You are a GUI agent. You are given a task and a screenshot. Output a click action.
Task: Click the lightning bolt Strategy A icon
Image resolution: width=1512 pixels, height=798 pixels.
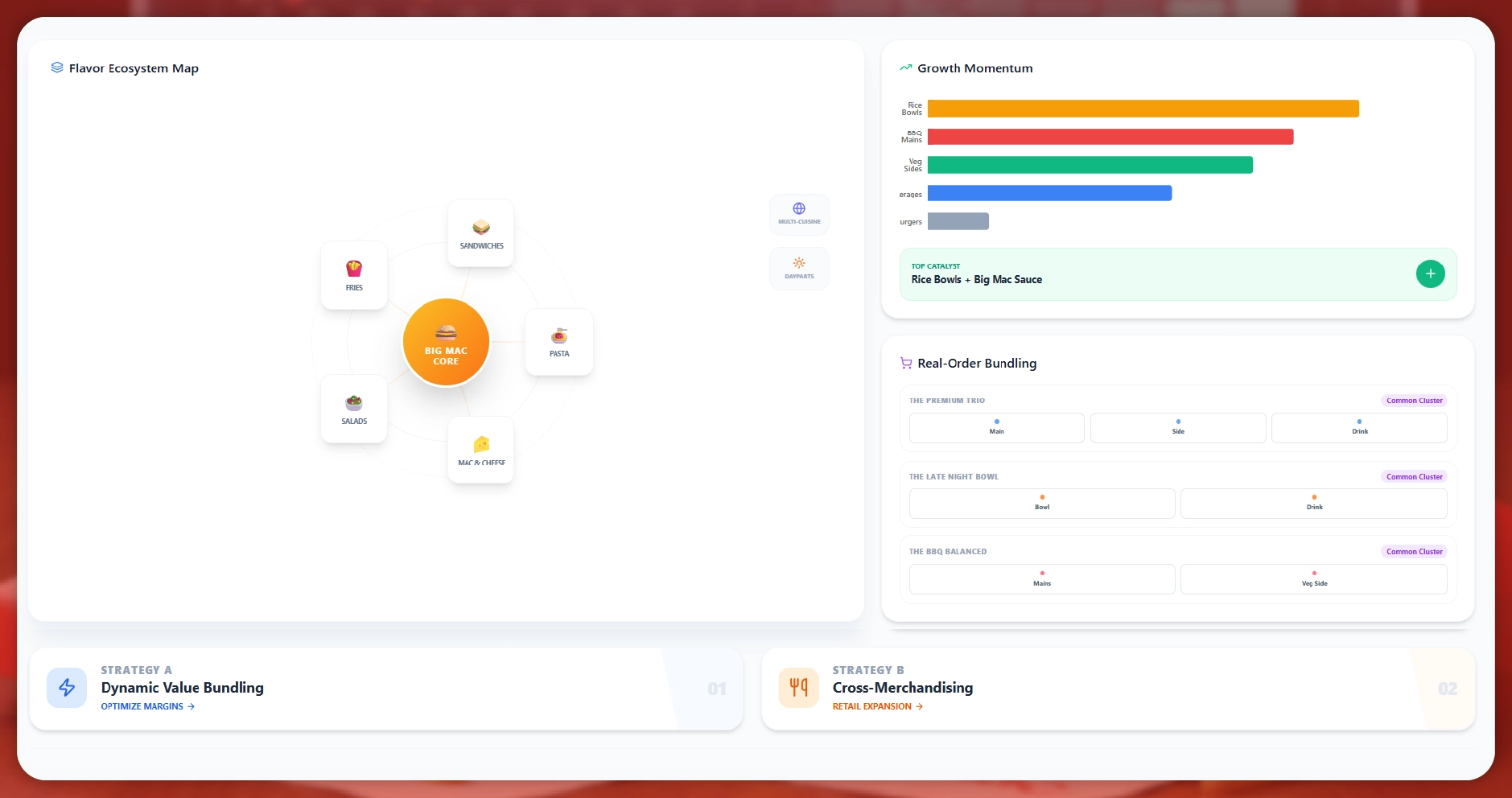pos(67,688)
